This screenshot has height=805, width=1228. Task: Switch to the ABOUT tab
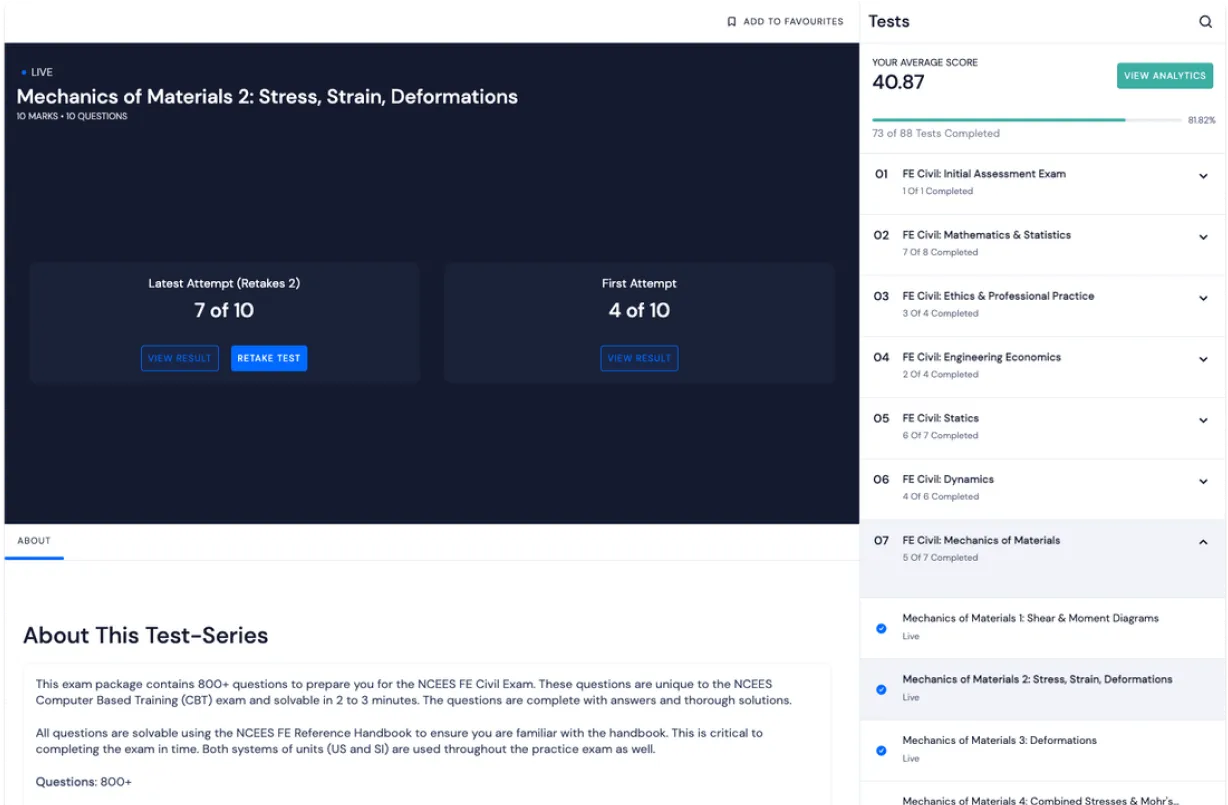pos(34,540)
